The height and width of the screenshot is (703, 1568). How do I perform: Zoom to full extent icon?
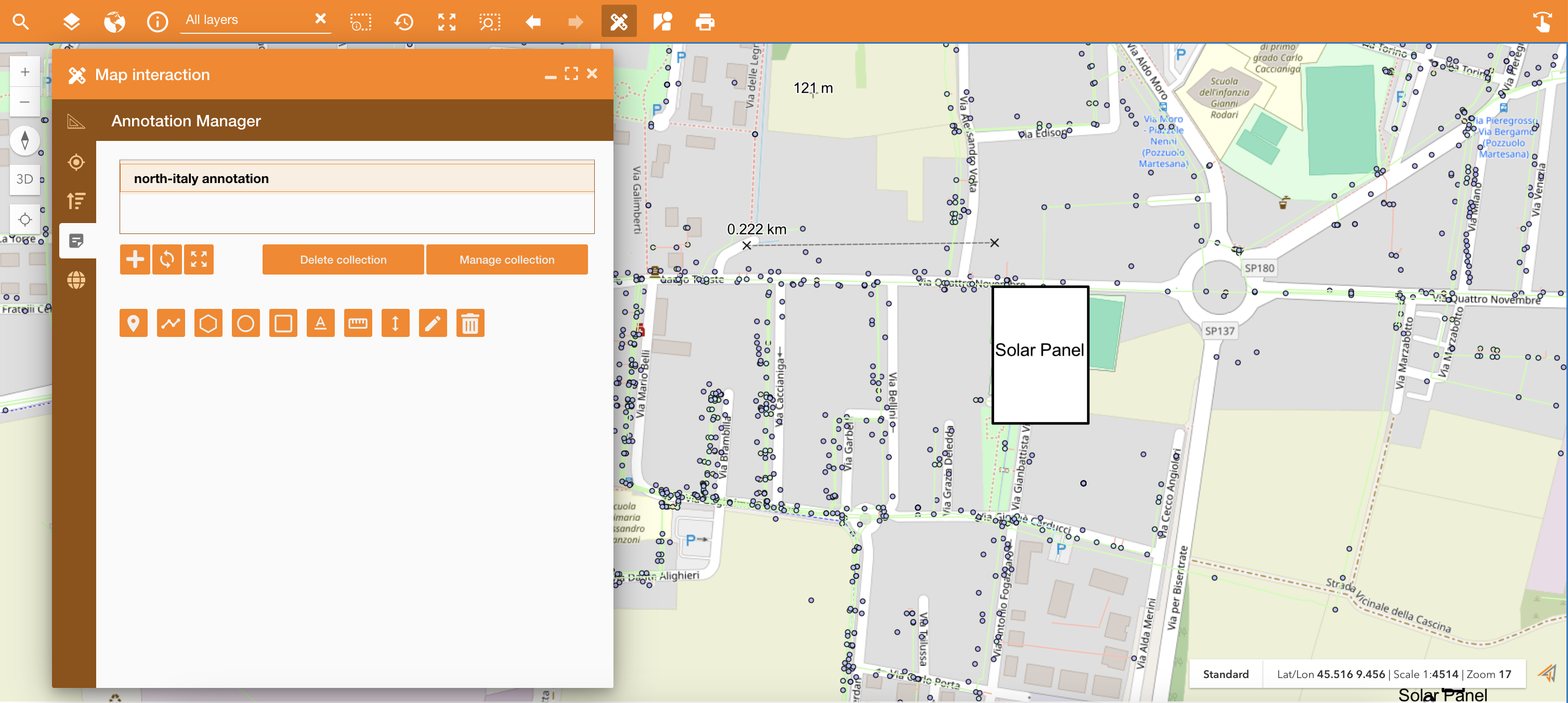[447, 22]
